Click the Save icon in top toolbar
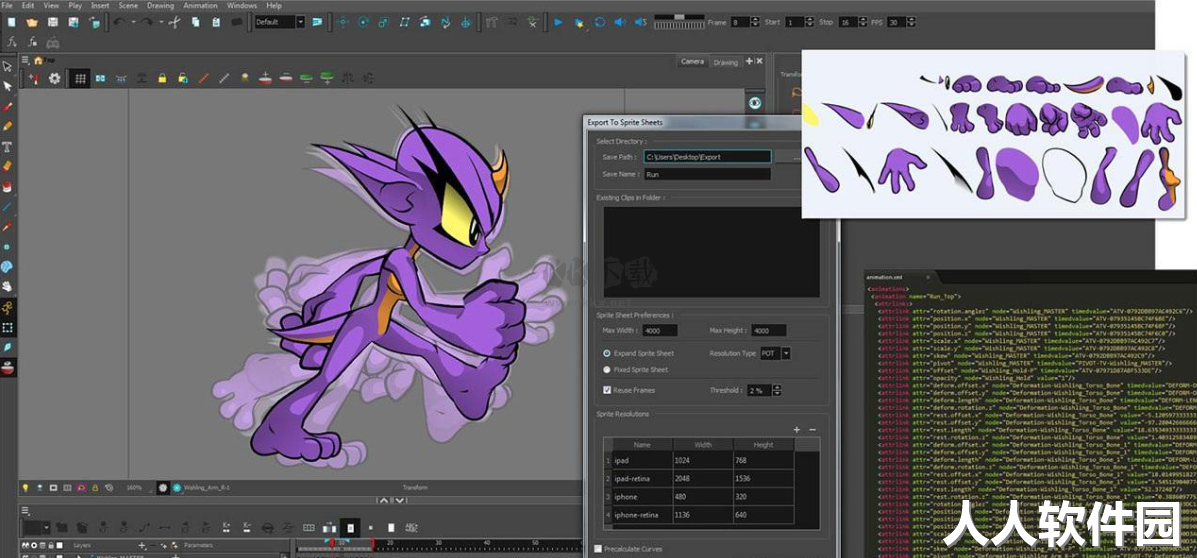 (x=53, y=22)
